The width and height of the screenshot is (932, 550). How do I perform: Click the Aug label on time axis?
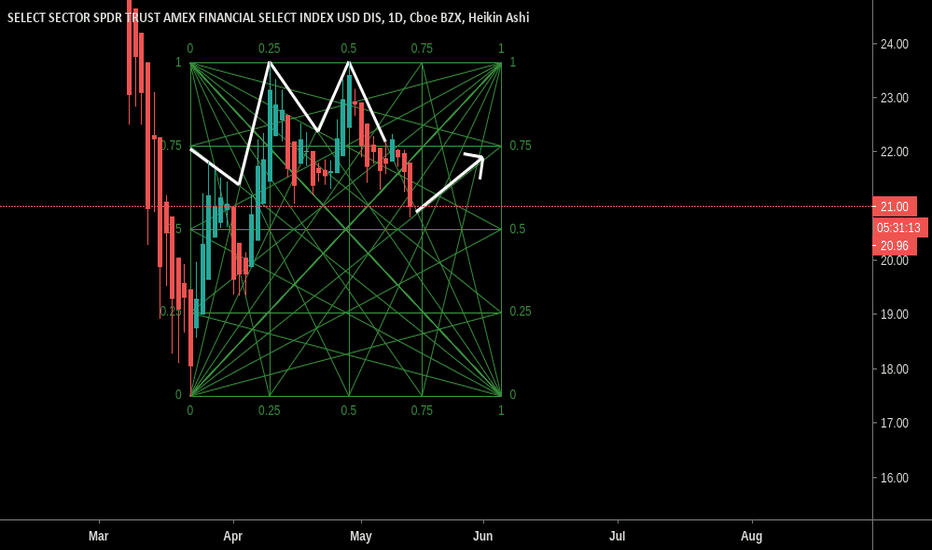pyautogui.click(x=751, y=536)
